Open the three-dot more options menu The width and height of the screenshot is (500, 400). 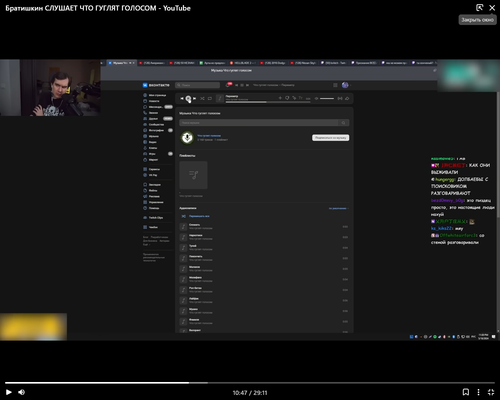point(478,392)
